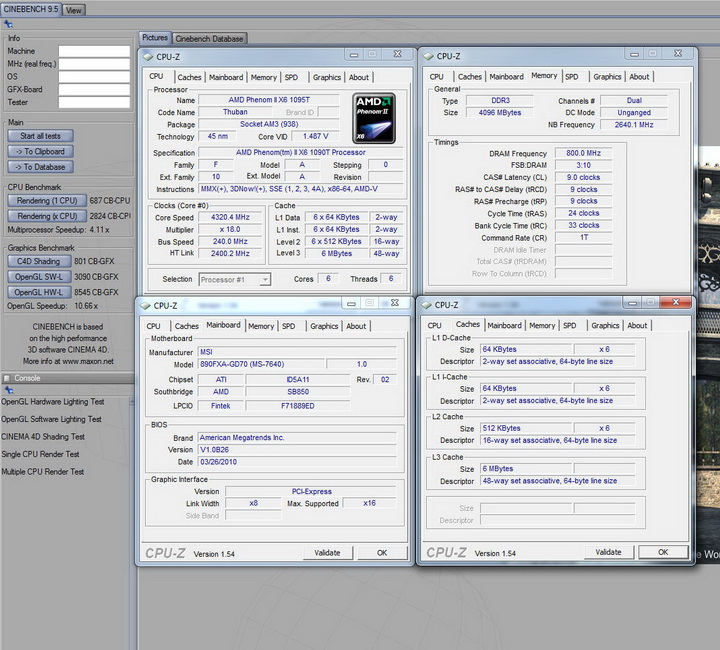Open the Processor #1 selection dropdown
Screen dimensions: 720x650
[235, 280]
